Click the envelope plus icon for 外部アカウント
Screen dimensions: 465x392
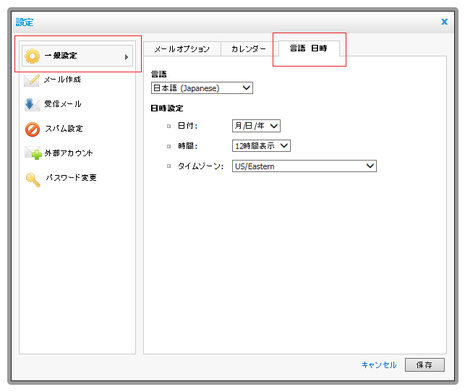pos(33,153)
